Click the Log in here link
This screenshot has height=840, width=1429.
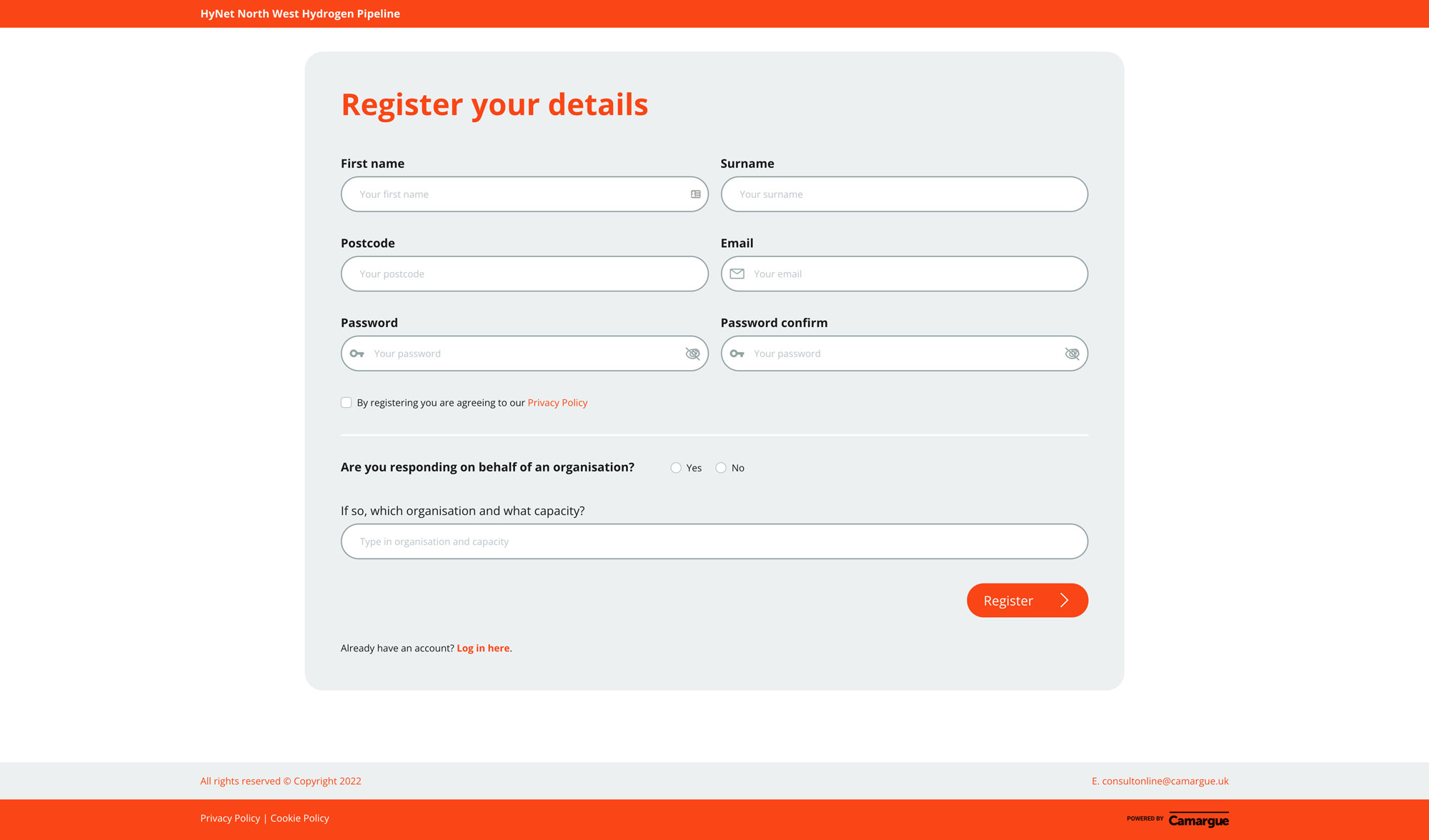483,647
